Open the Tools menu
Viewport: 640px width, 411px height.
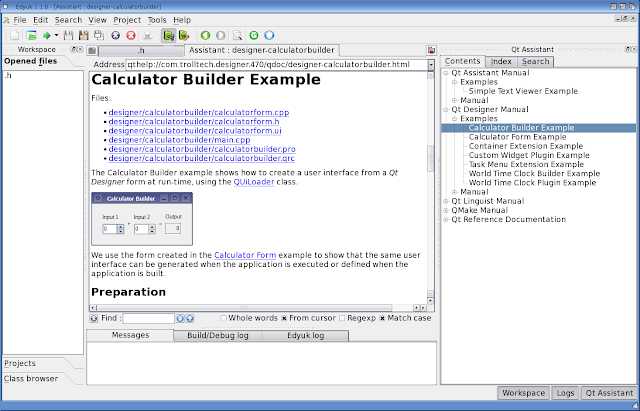pos(157,20)
